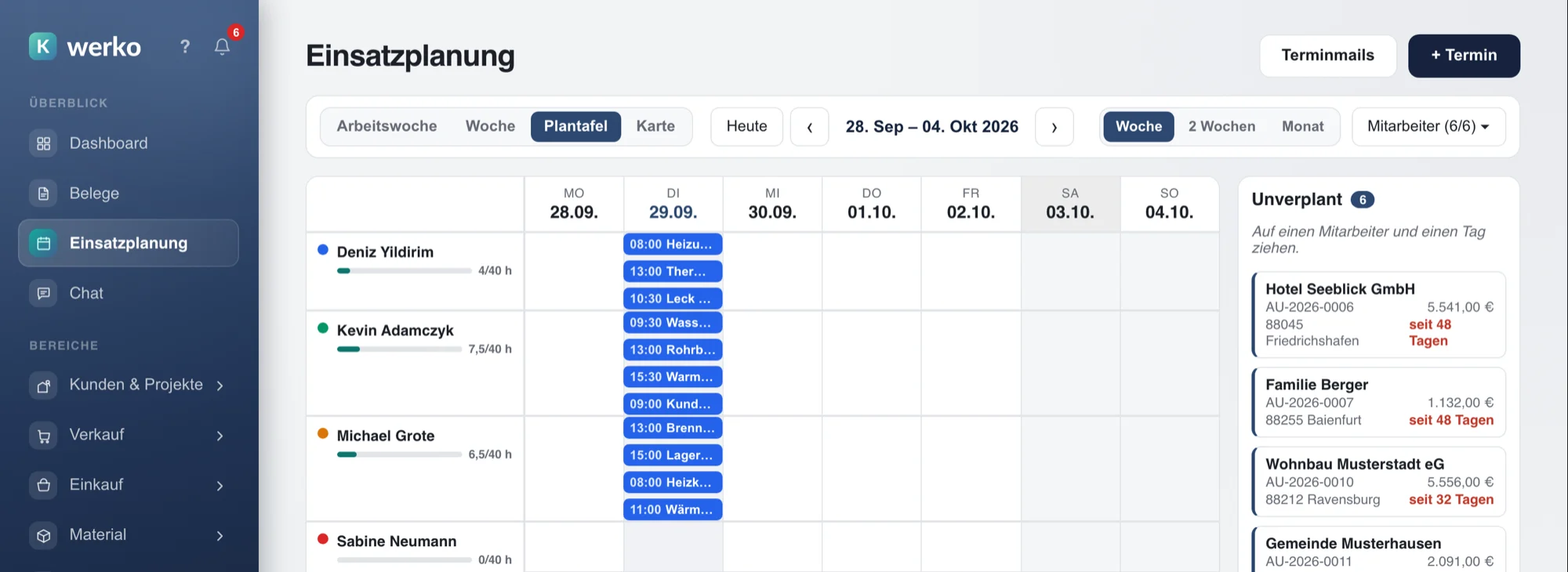Click Deniz Yildirim's 4/40 h progress bar
Image resolution: width=1568 pixels, height=572 pixels.
404,271
